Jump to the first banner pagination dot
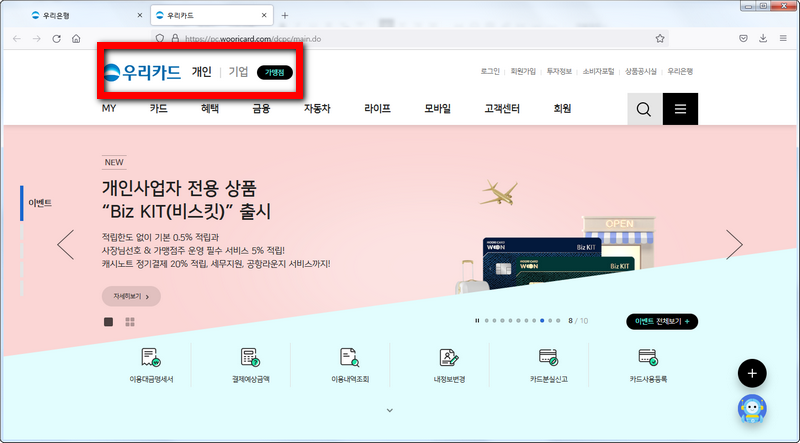This screenshot has height=443, width=800. tap(487, 321)
